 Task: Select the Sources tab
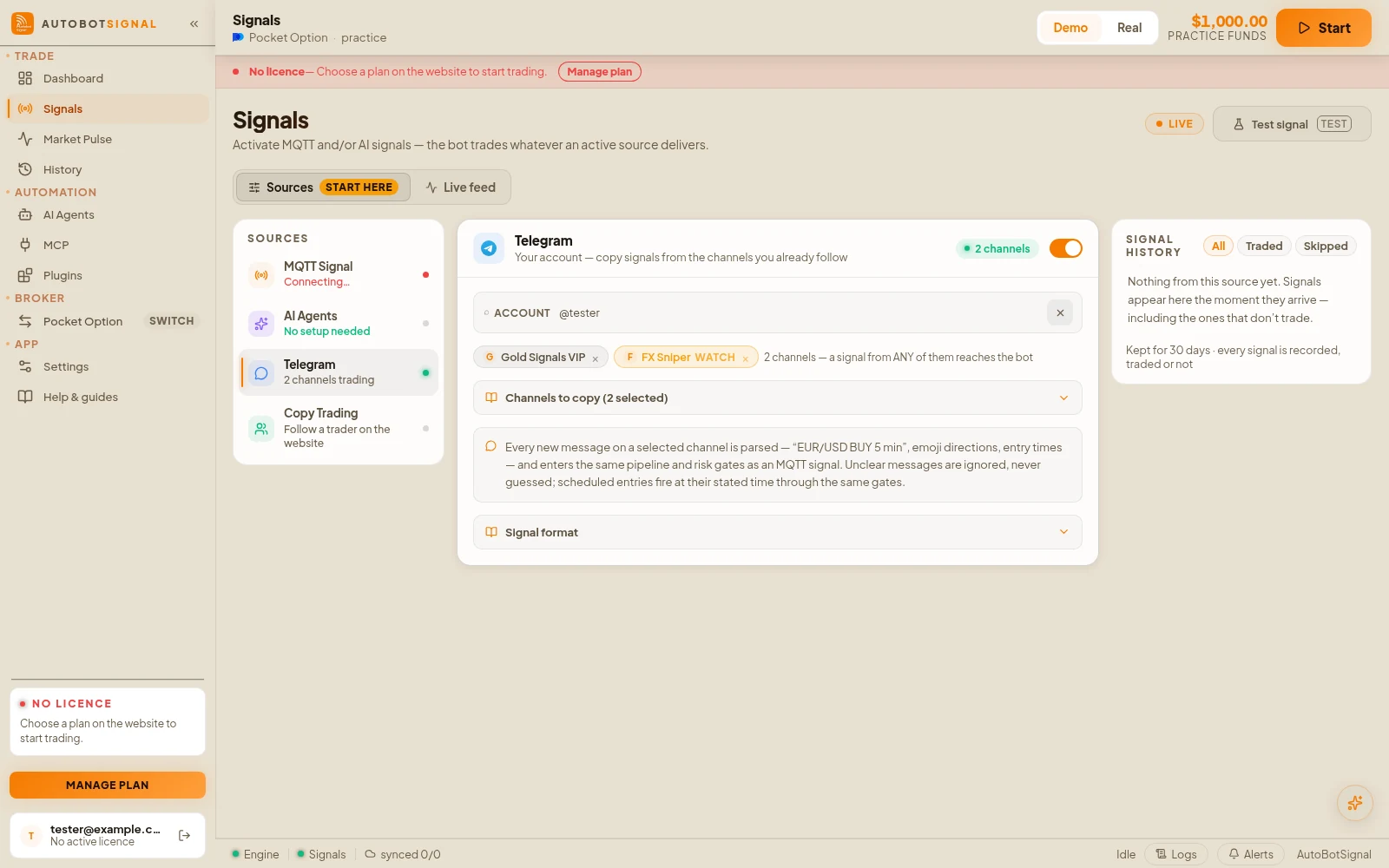tap(323, 187)
